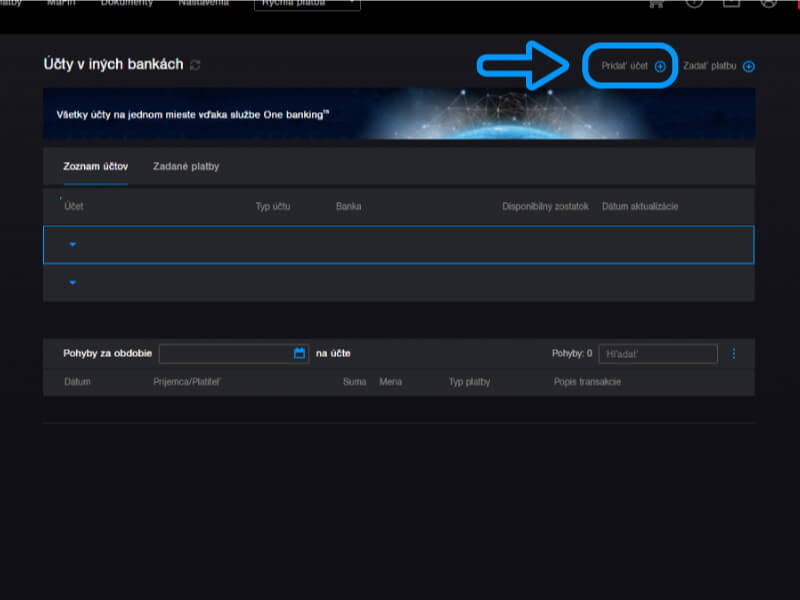Viewport: 800px width, 600px height.
Task: Click the Pridať účet link
Action: point(624,66)
